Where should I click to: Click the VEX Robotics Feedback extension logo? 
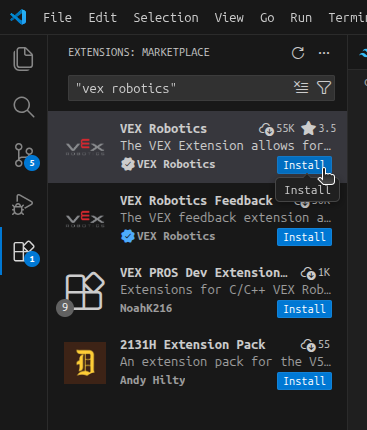(85, 219)
